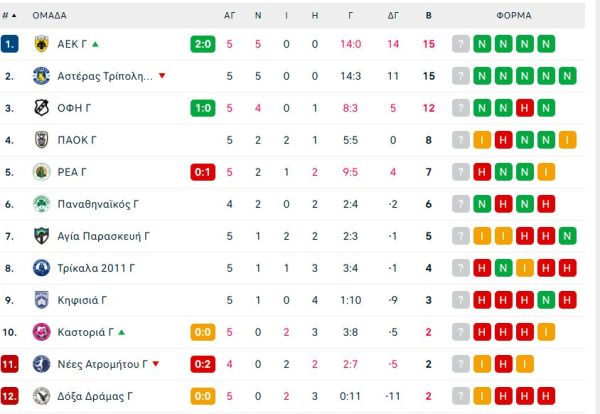This screenshot has height=414, width=600.
Task: Open the live 2:0 score badge for ΑΕΚ Γ
Action: click(x=203, y=44)
